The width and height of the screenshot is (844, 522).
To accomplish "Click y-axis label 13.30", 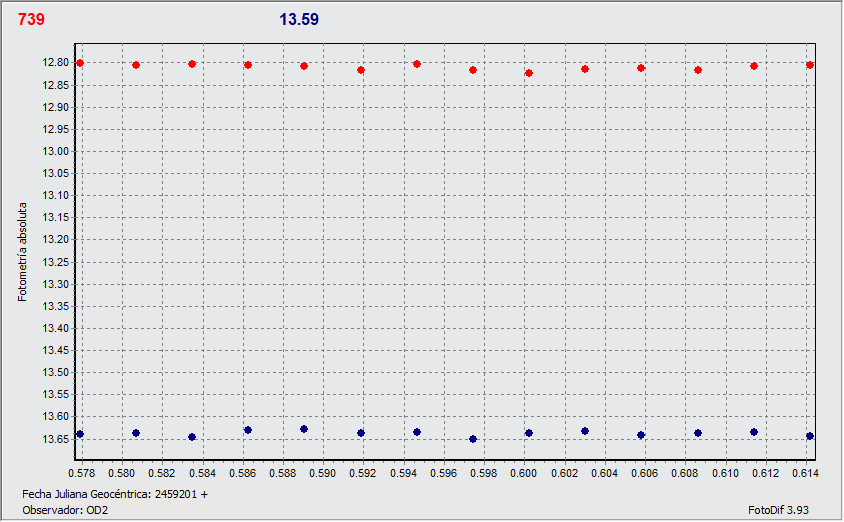I will pos(56,284).
